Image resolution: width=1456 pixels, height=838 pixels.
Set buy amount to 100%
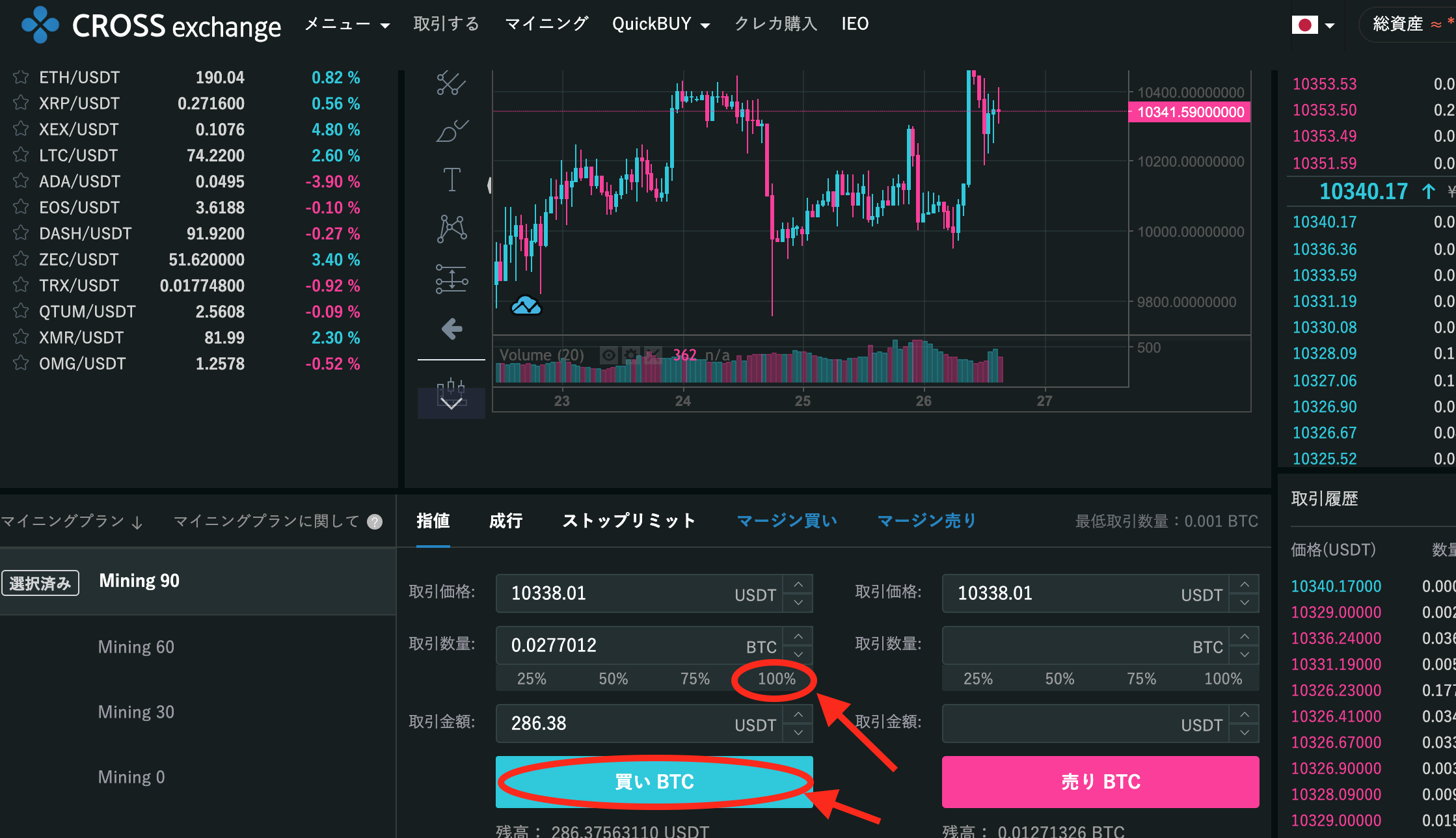[777, 679]
